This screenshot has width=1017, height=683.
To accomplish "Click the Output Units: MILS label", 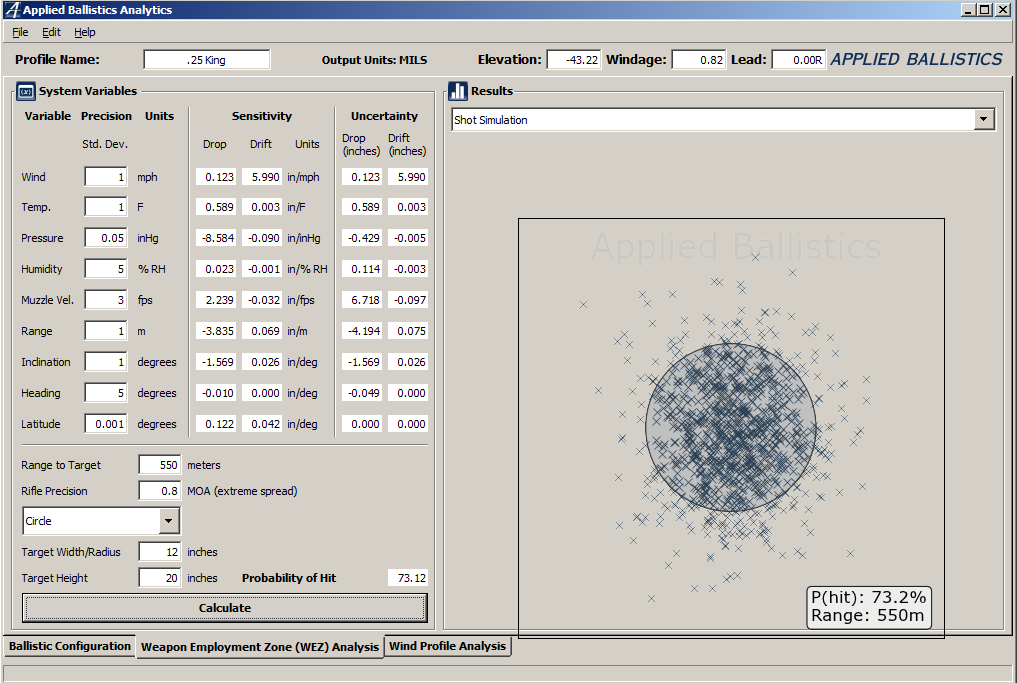I will 374,60.
